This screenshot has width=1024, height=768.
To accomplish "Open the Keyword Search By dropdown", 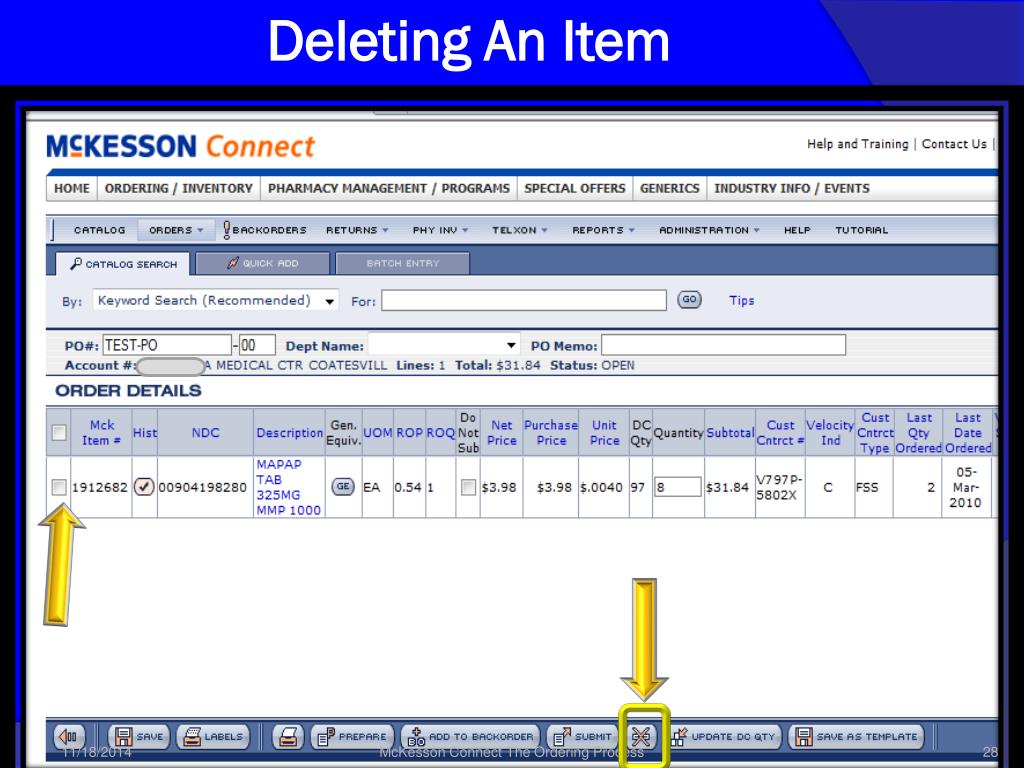I will (x=216, y=300).
